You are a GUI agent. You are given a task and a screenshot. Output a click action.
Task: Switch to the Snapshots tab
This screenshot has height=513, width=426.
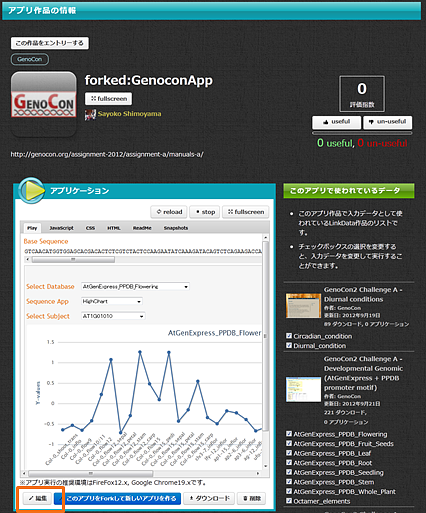[176, 228]
